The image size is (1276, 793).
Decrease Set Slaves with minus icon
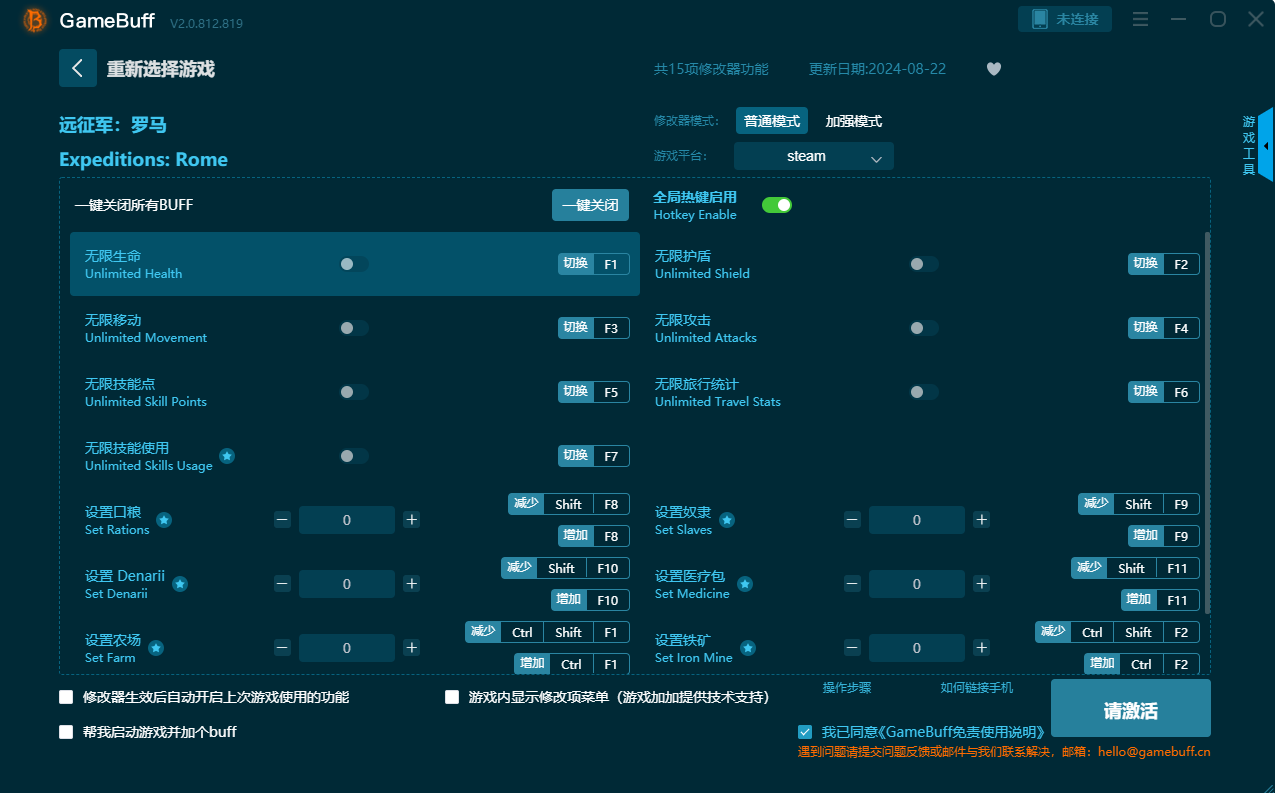pyautogui.click(x=852, y=520)
